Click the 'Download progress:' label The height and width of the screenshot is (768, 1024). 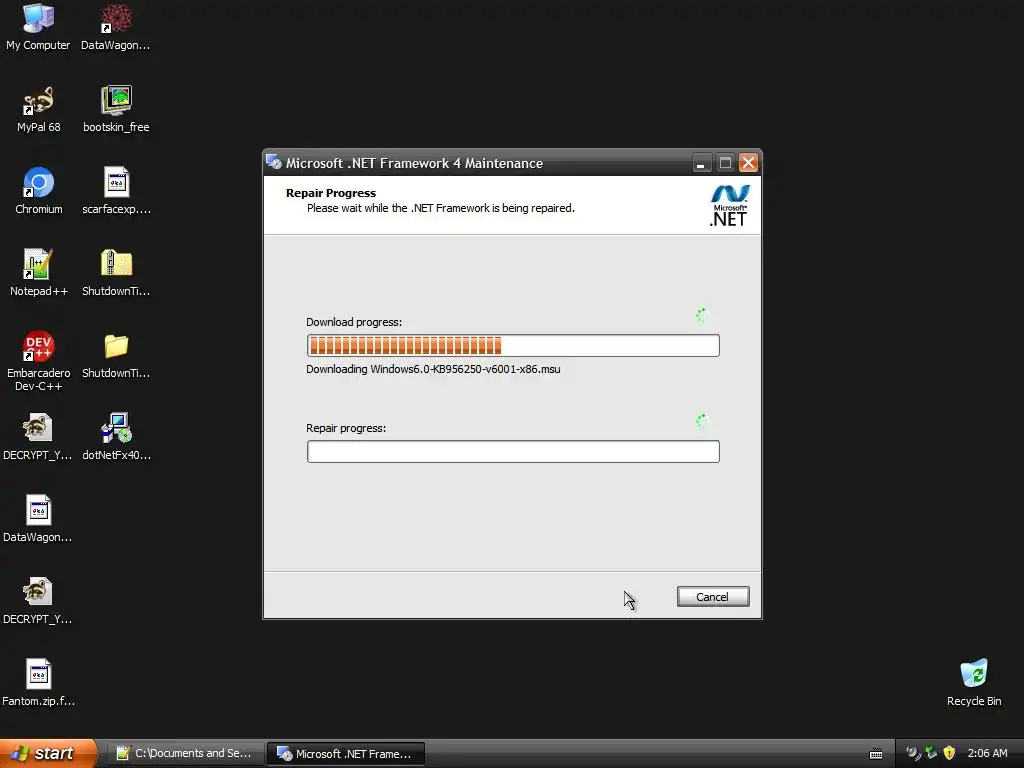coord(354,322)
